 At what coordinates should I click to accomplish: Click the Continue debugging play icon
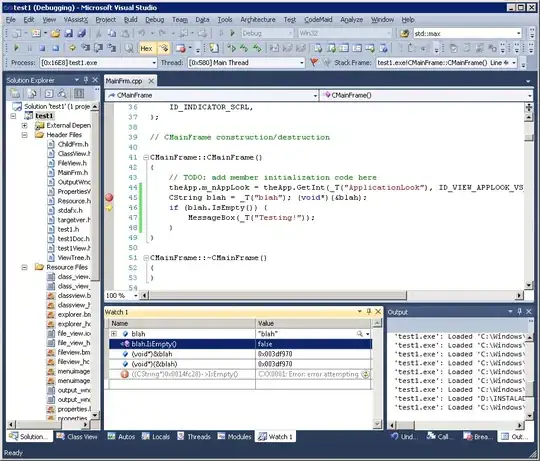[16, 48]
